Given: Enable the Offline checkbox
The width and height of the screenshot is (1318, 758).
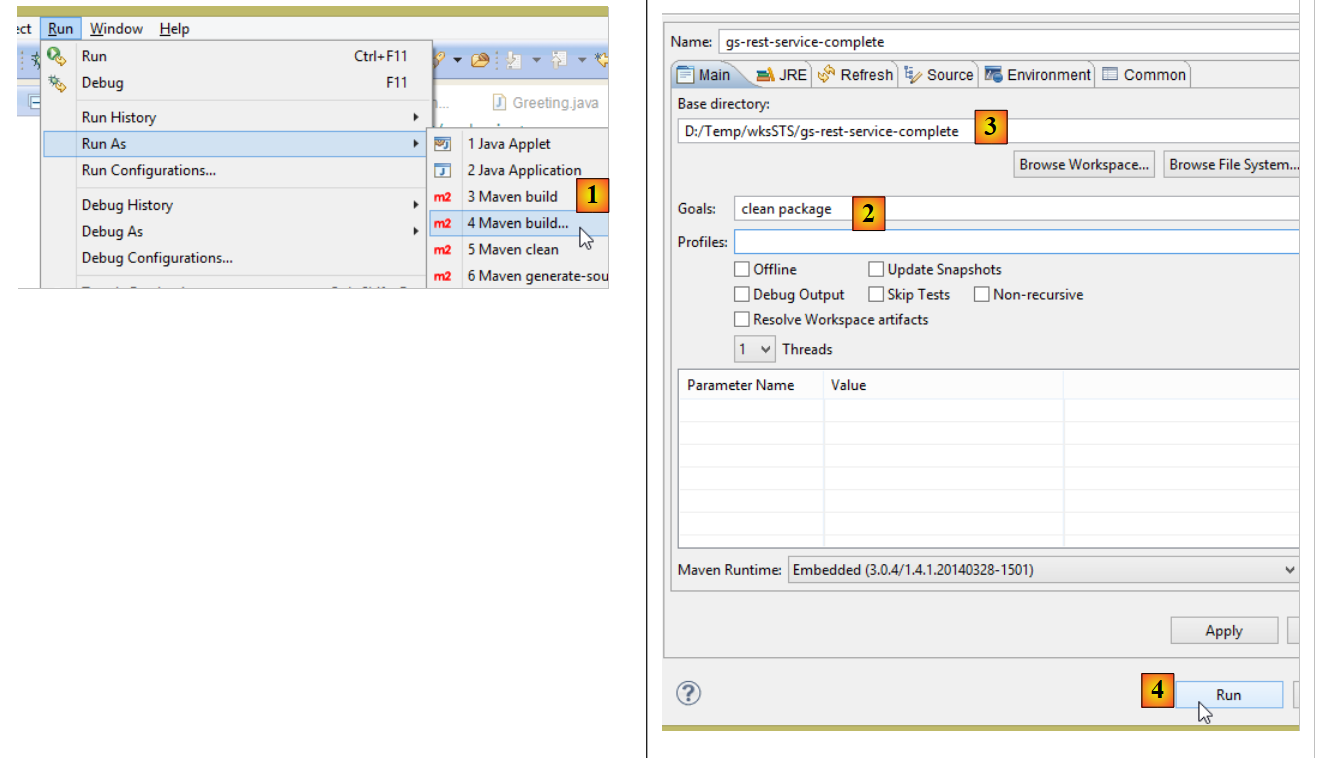Looking at the screenshot, I should (x=742, y=269).
